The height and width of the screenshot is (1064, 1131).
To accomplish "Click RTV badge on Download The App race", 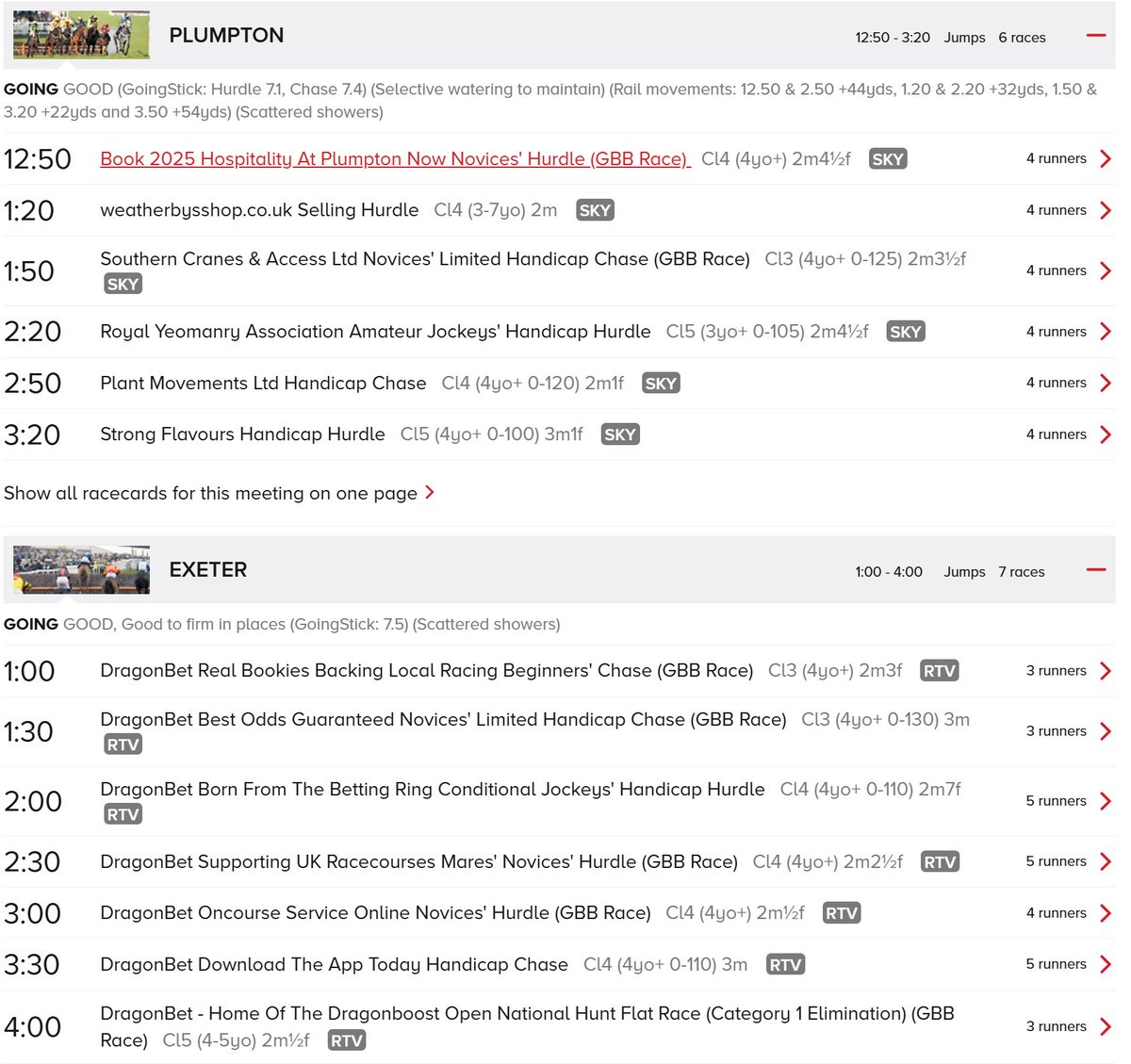I will [x=785, y=965].
